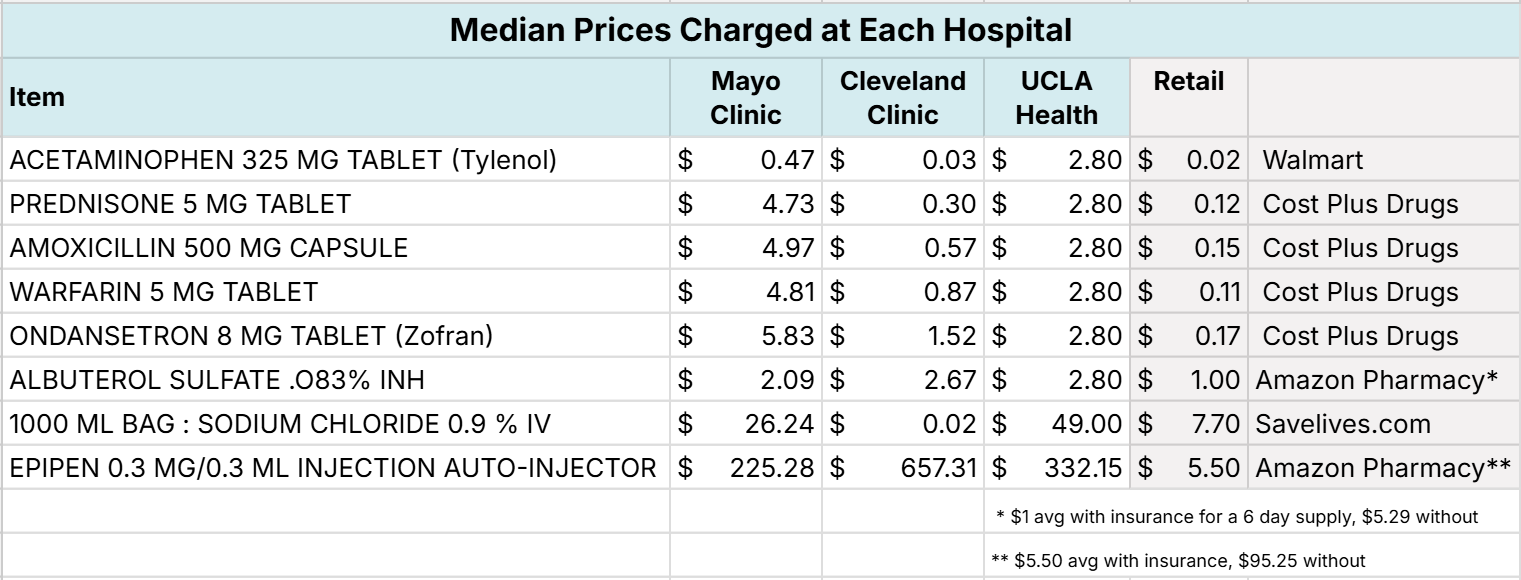Viewport: 1521px width, 580px height.
Task: Click the "Savelives.com" retailer cell
Action: coord(1343,424)
